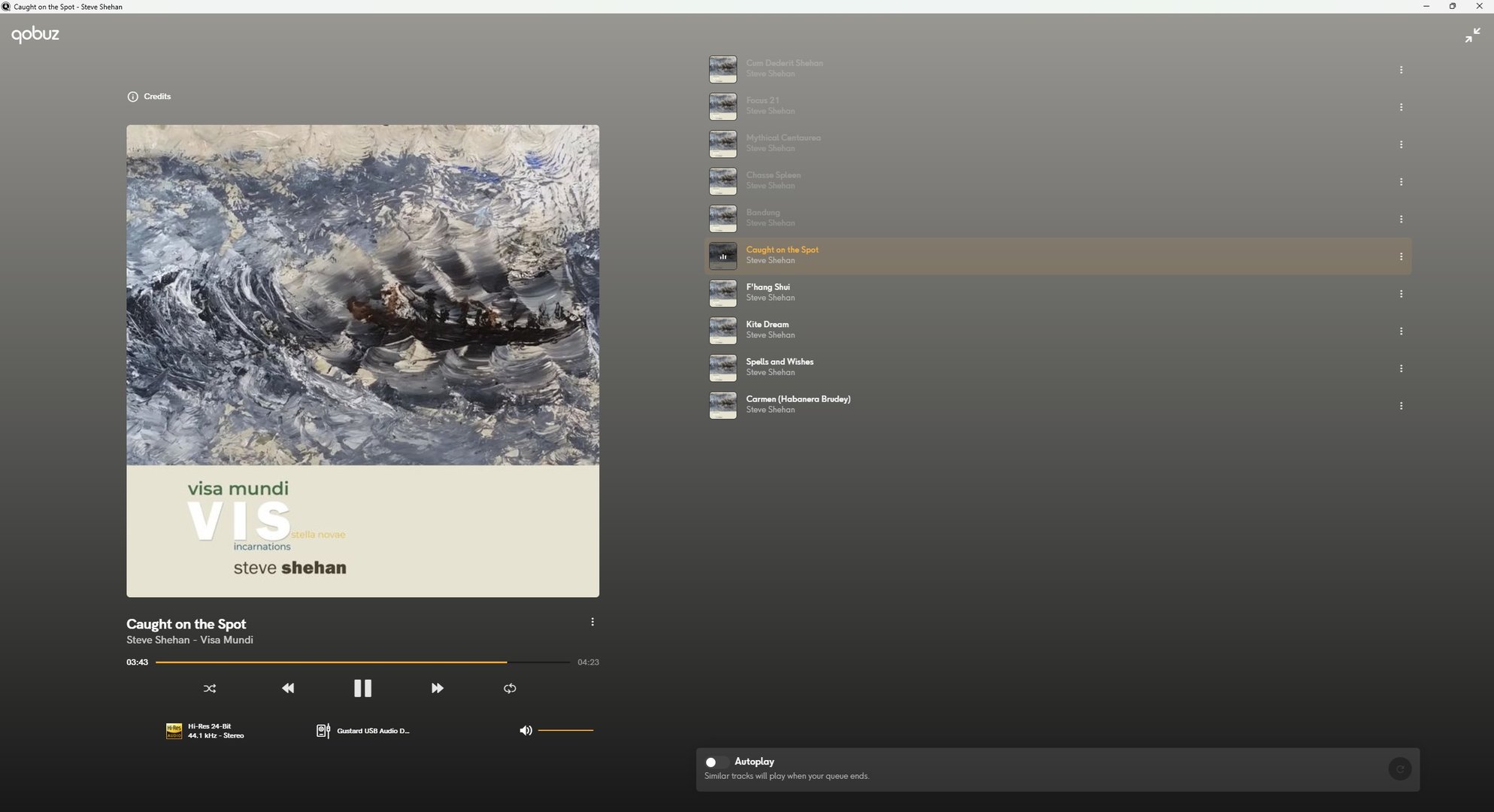Viewport: 1494px width, 812px height.
Task: Open Hi-Res 24-Bit quality settings
Action: (x=216, y=731)
